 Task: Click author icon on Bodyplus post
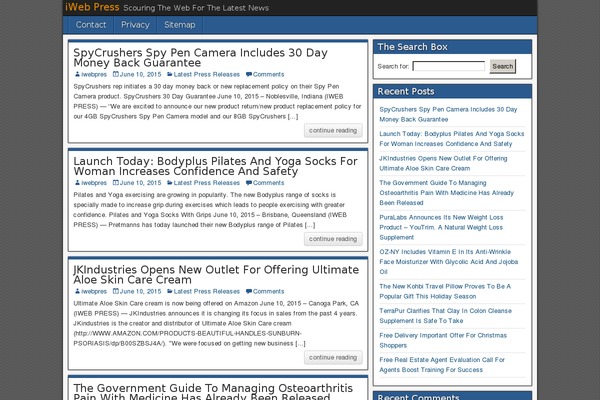[77, 183]
